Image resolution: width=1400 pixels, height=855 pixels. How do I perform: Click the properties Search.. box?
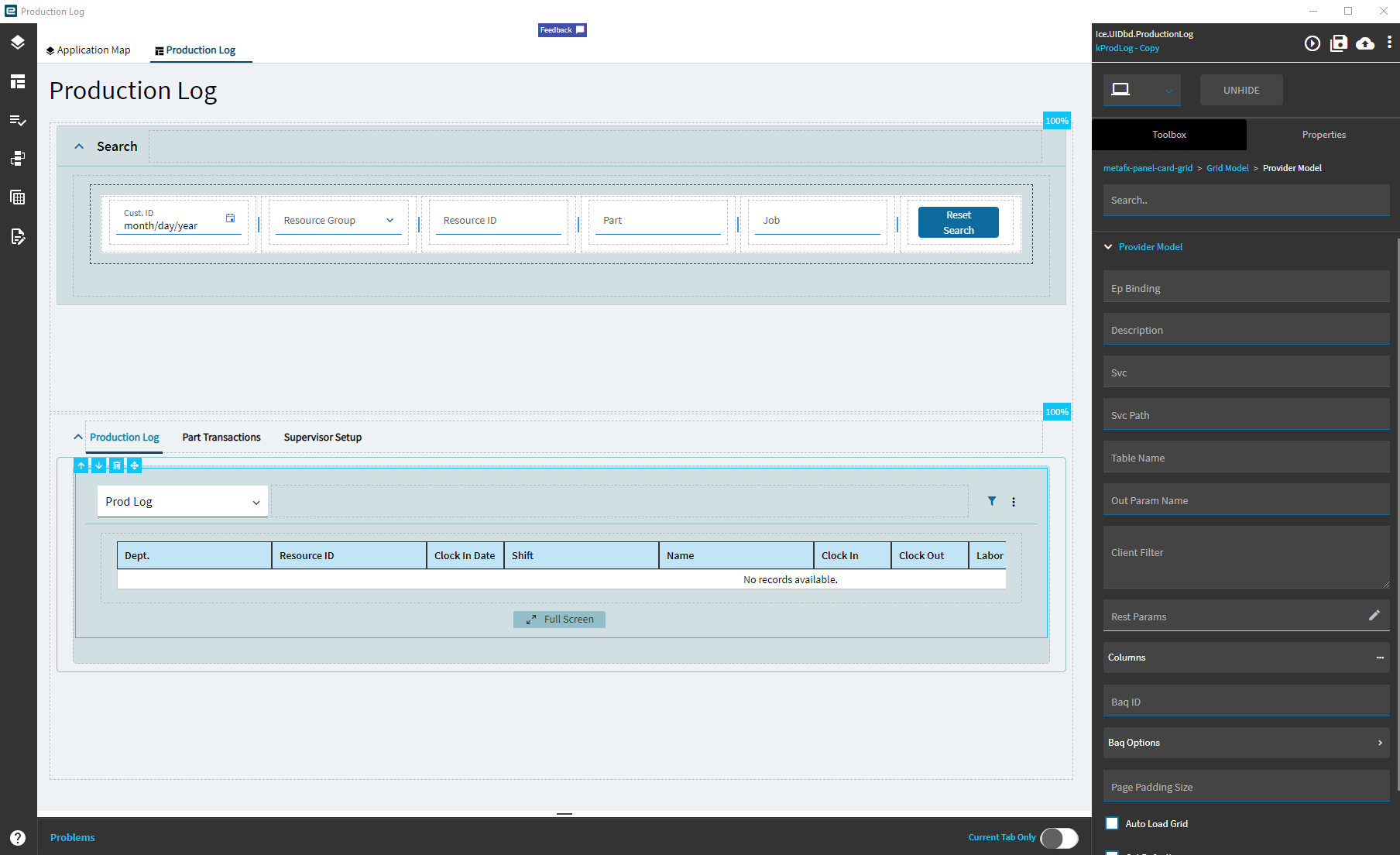pos(1246,201)
